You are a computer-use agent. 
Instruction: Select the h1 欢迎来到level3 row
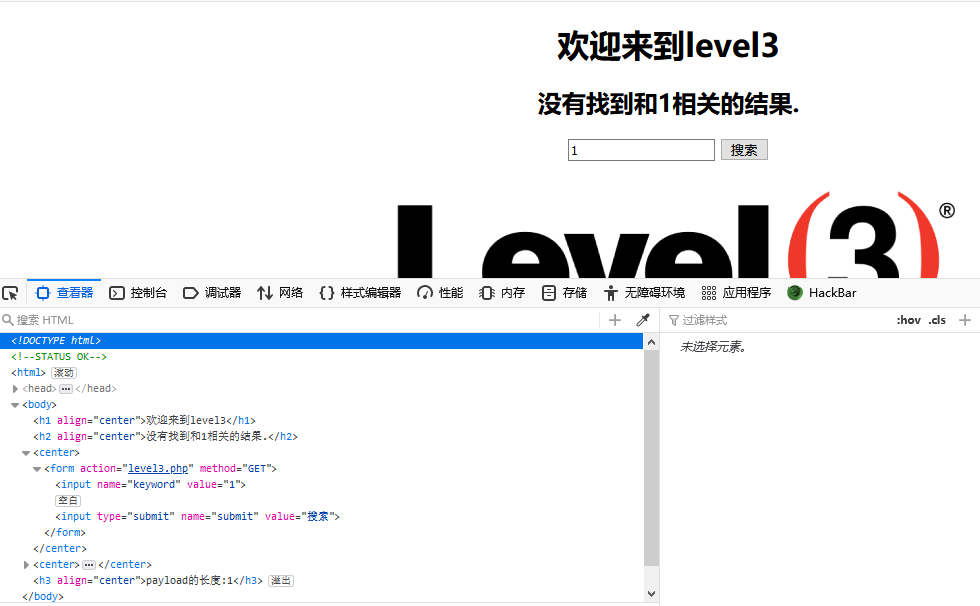pyautogui.click(x=321, y=420)
